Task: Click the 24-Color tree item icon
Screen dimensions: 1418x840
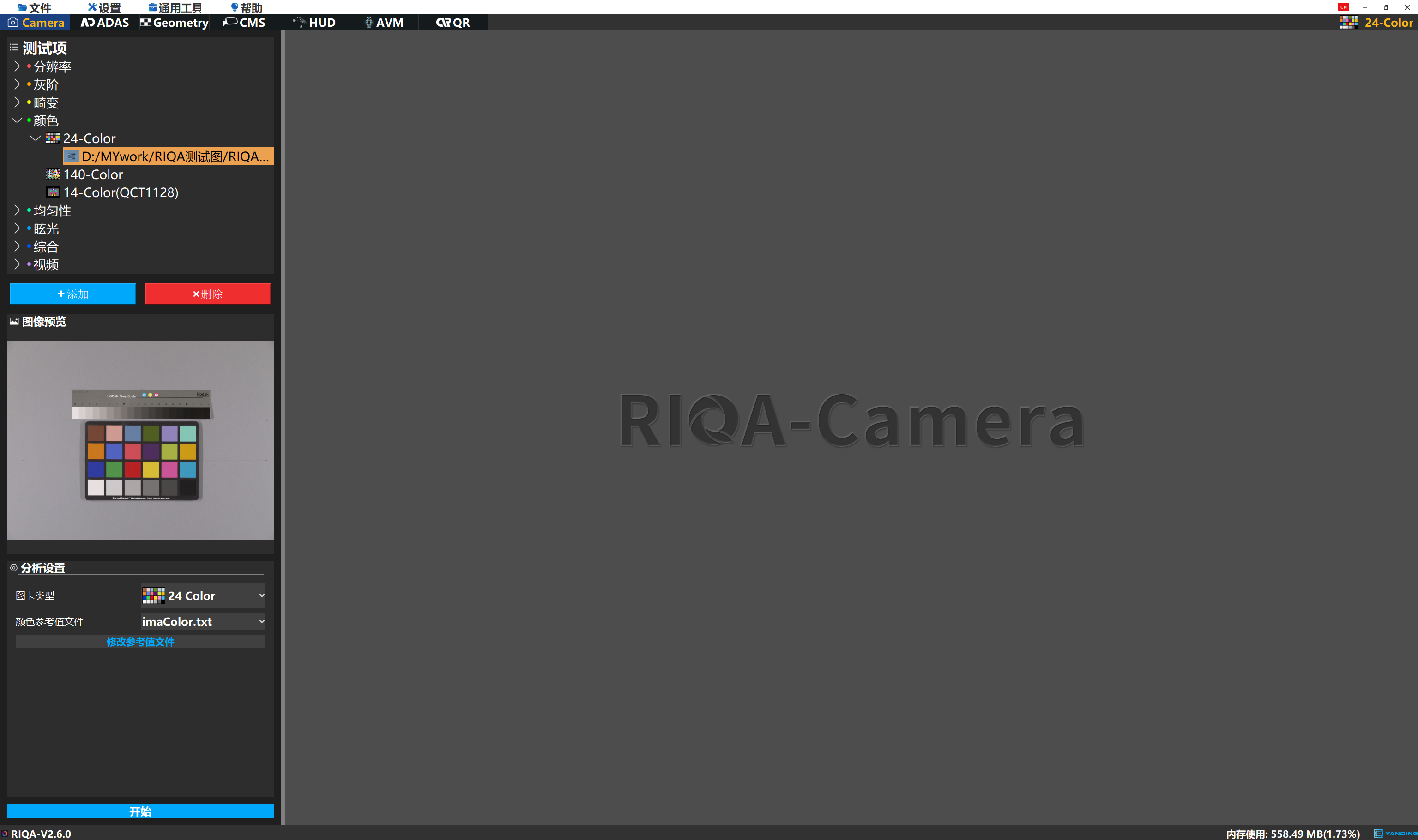Action: [x=53, y=138]
